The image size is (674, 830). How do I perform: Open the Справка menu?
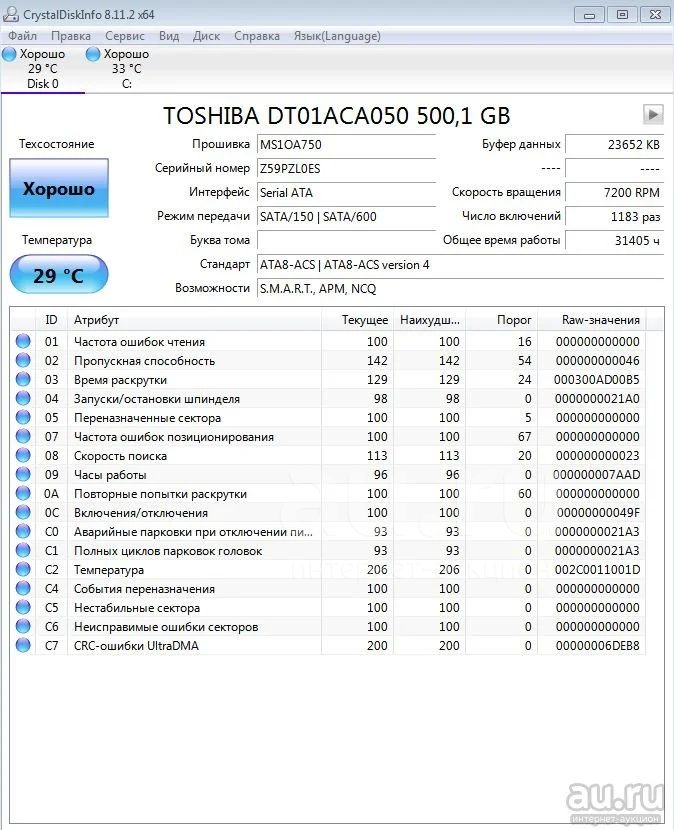(257, 36)
